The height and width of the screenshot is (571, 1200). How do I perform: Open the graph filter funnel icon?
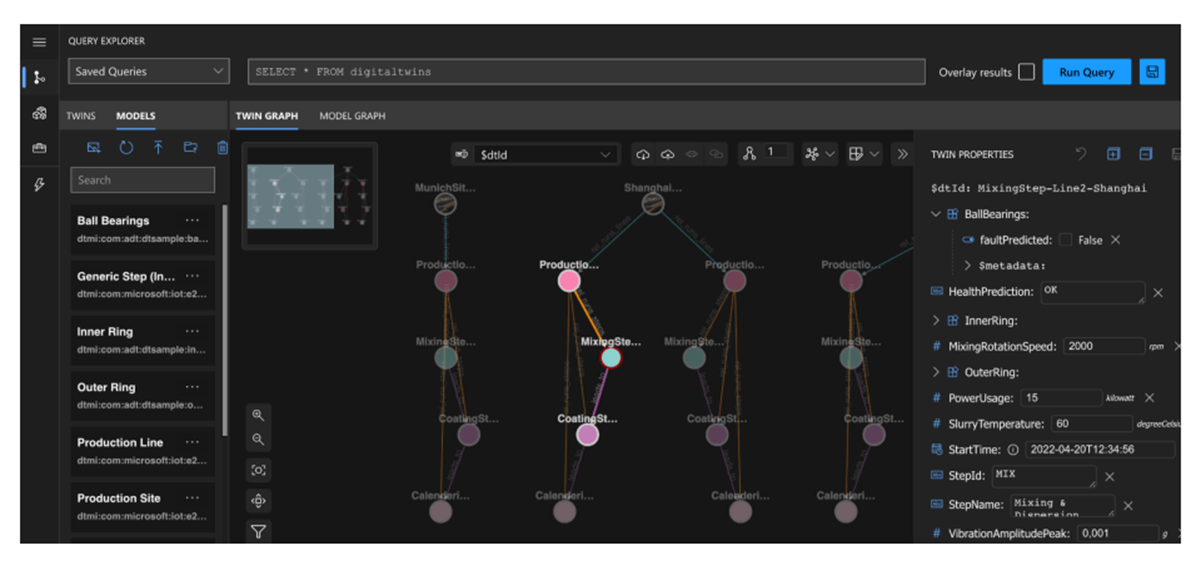pos(258,532)
